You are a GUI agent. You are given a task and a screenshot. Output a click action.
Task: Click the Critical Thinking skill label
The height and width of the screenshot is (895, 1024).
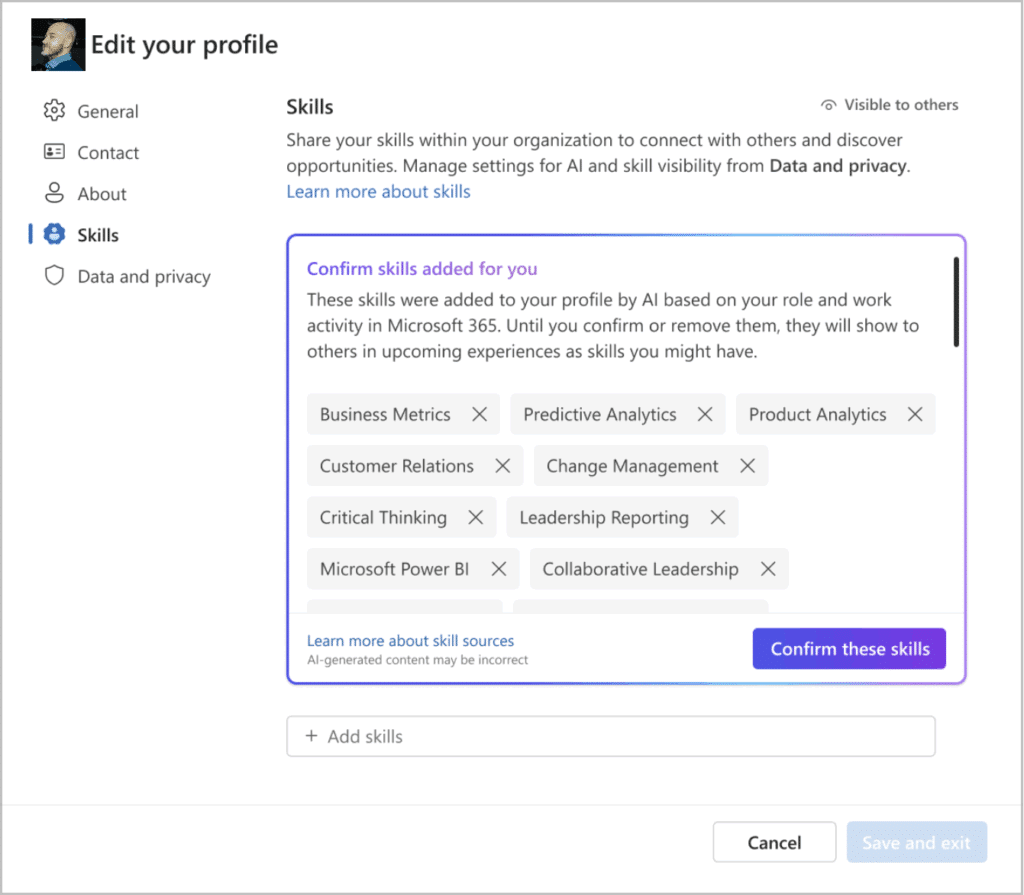point(383,517)
